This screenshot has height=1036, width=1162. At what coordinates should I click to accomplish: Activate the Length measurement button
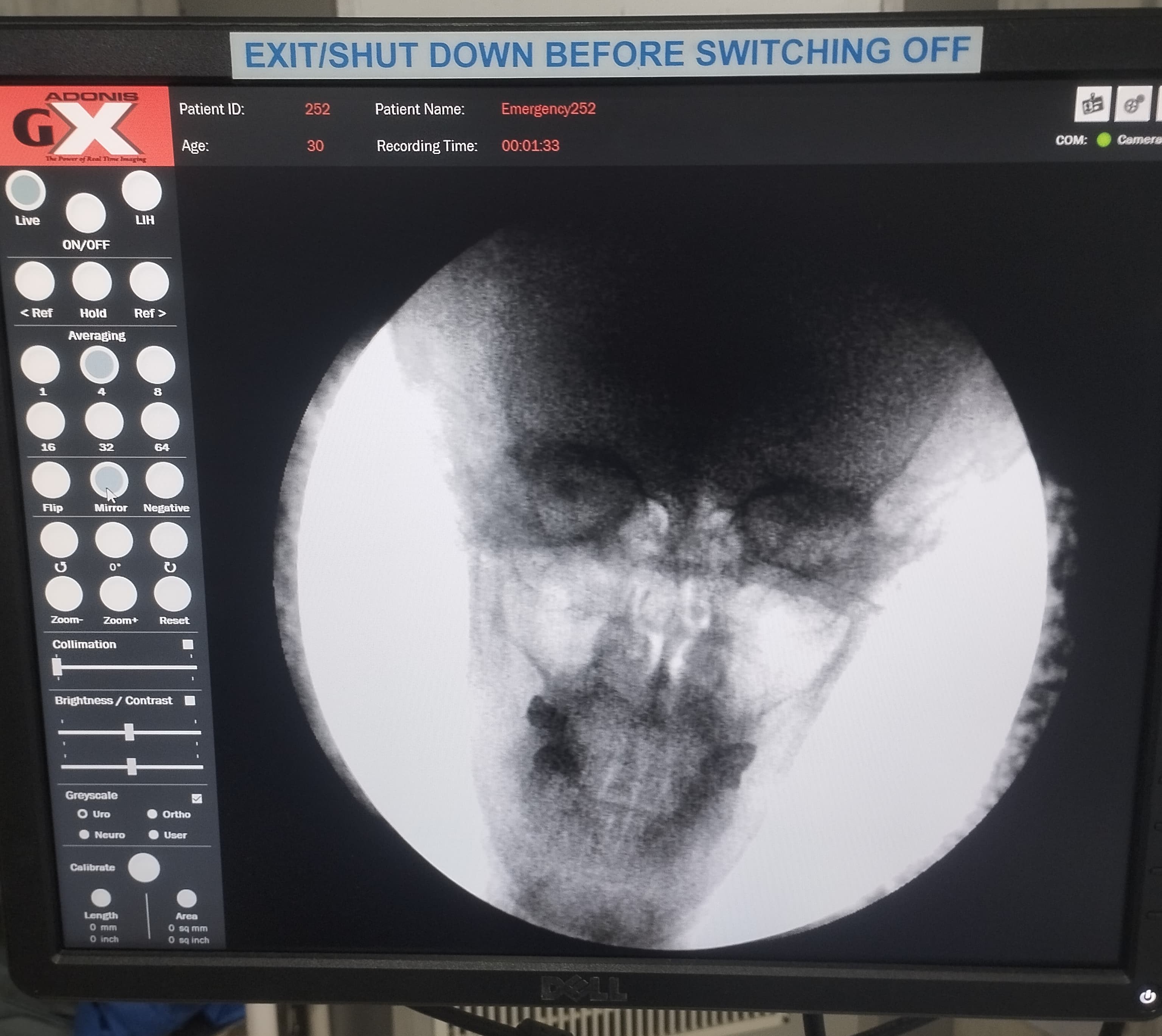(x=101, y=898)
